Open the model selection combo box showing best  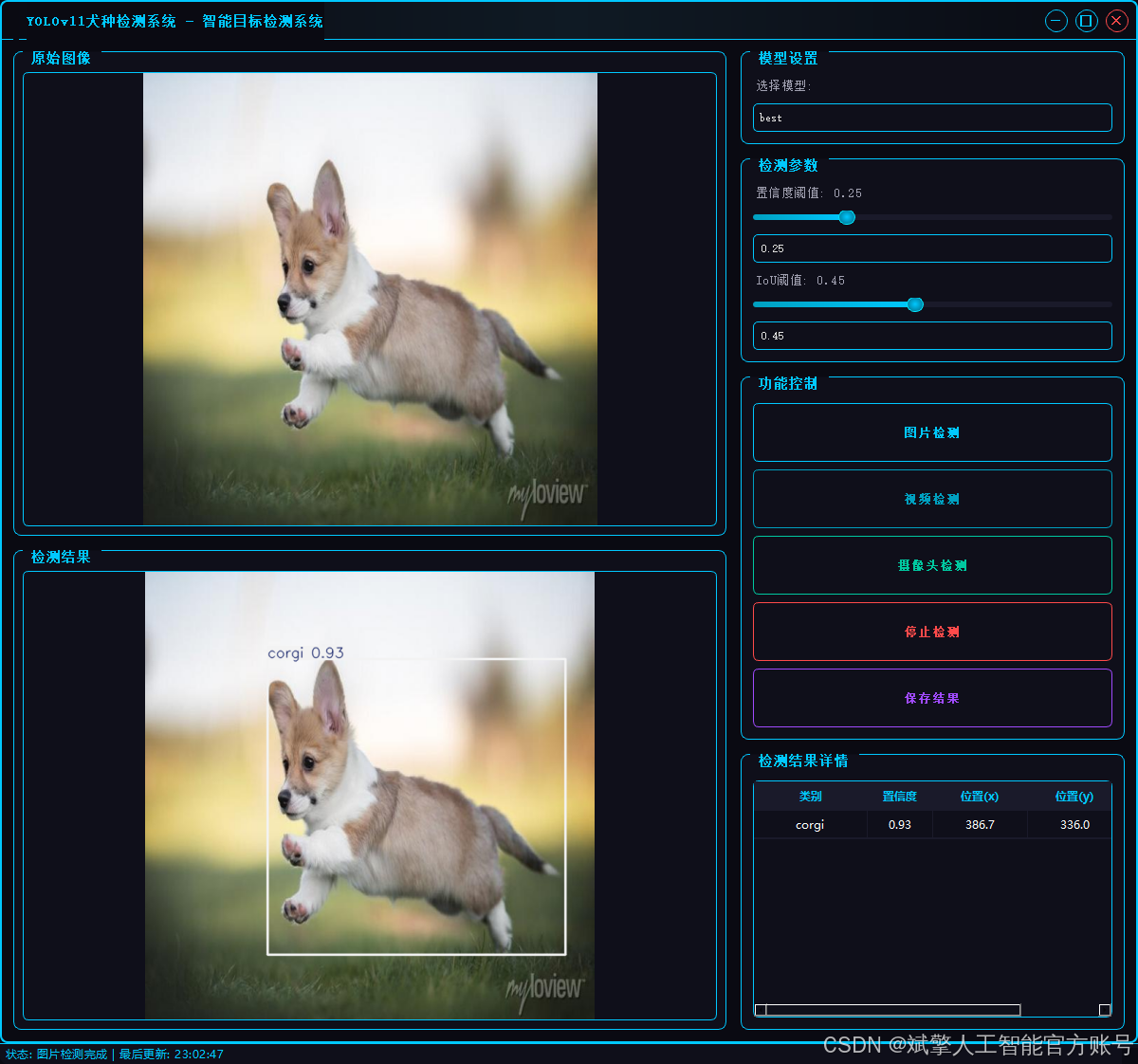pos(932,118)
